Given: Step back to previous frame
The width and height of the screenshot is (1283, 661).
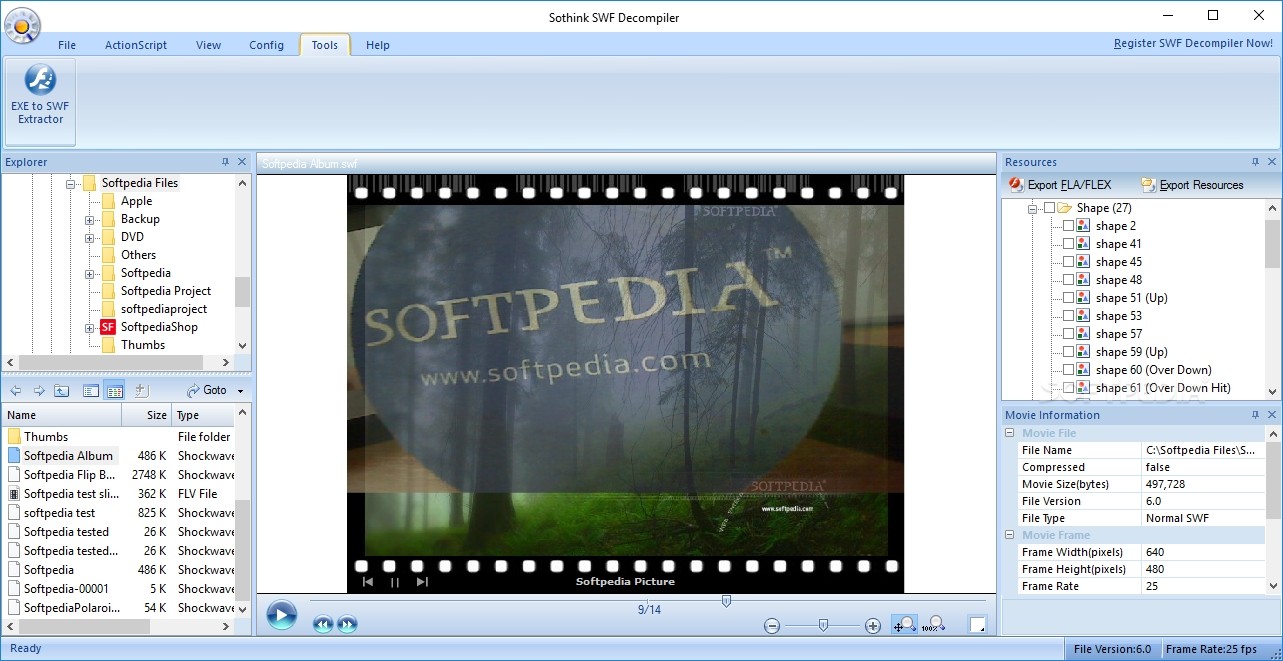Looking at the screenshot, I should tap(322, 625).
